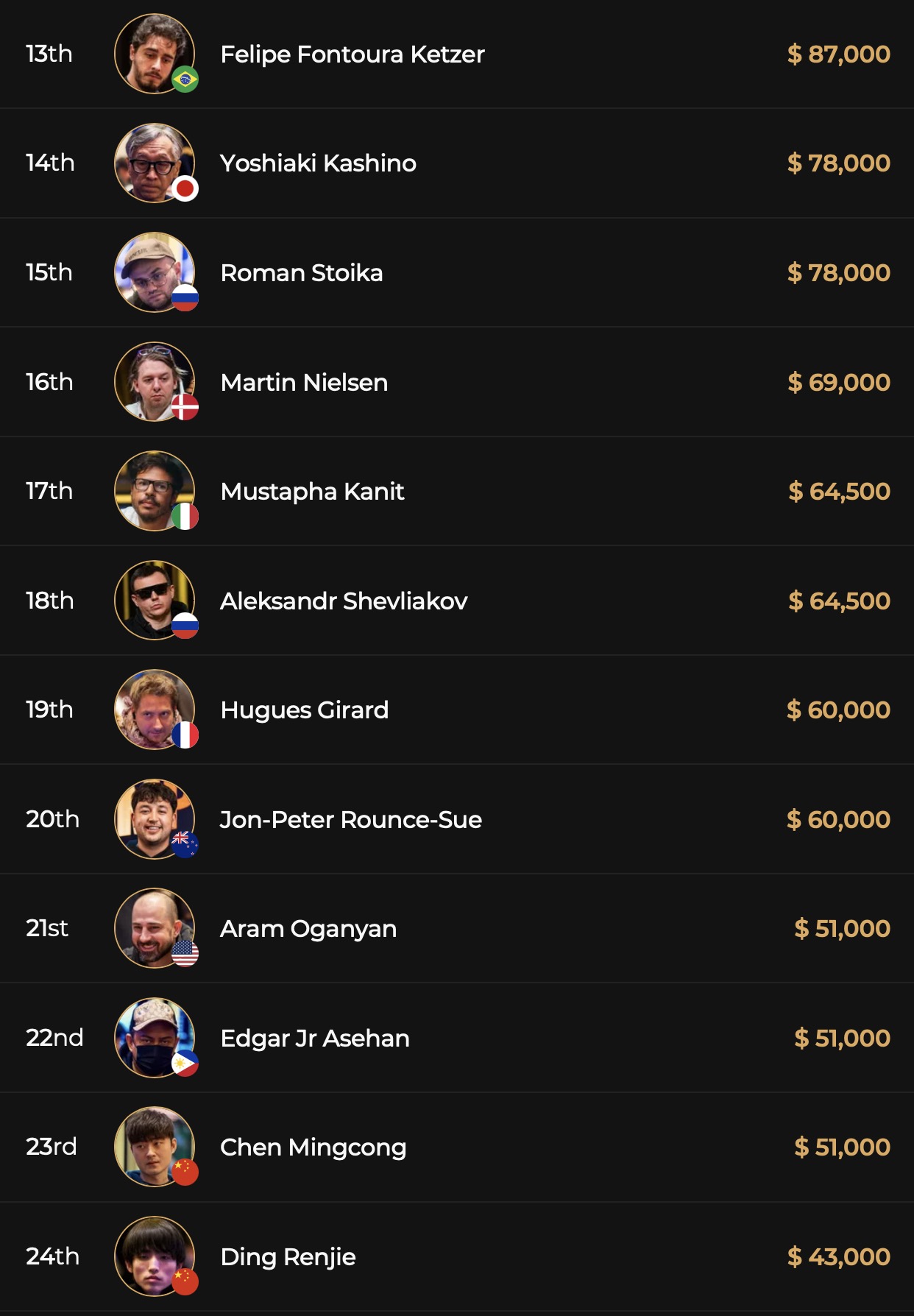The width and height of the screenshot is (914, 1316).
Task: Click the Brazil flag badge icon
Action: pyautogui.click(x=185, y=79)
